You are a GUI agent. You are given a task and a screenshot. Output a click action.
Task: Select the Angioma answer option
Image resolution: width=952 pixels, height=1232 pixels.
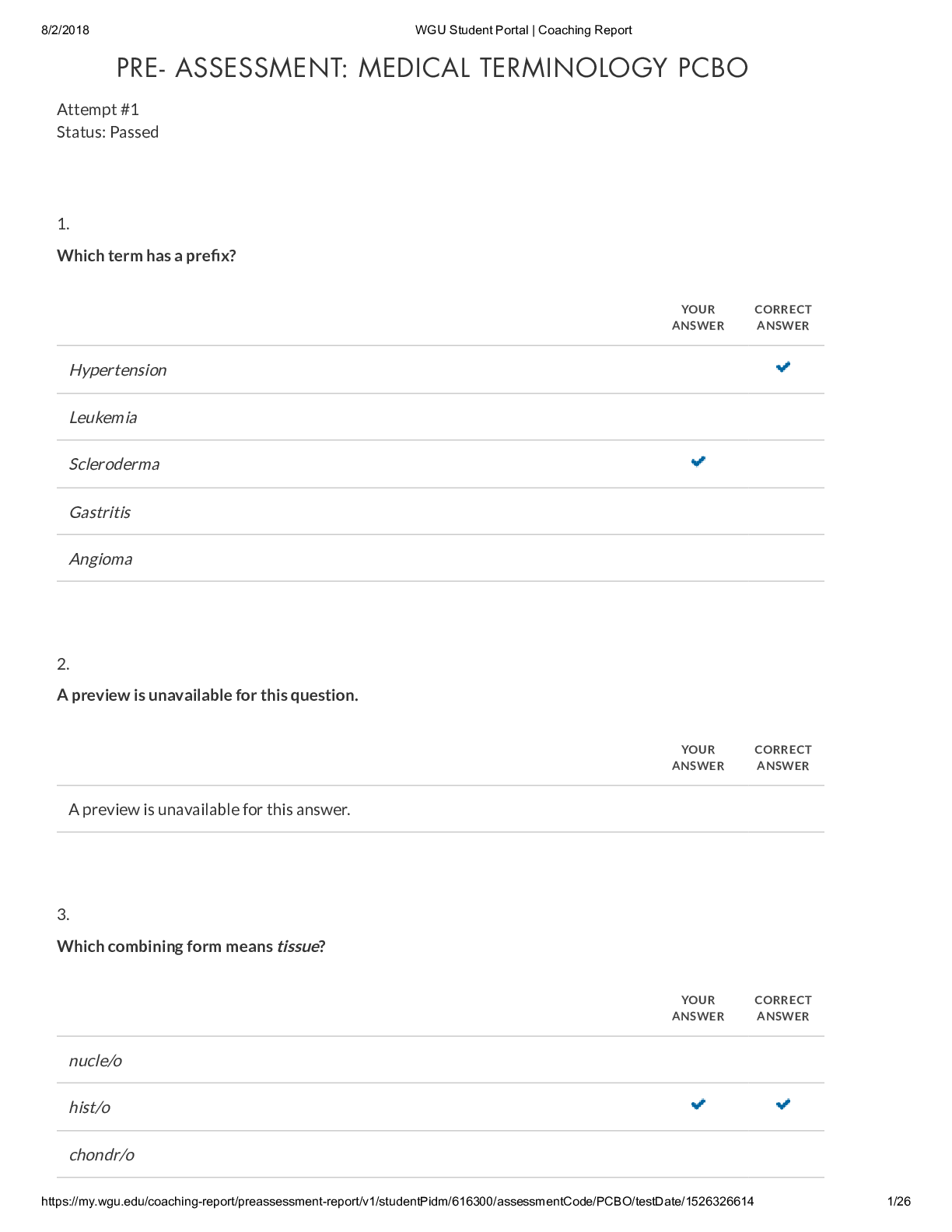tap(440, 558)
